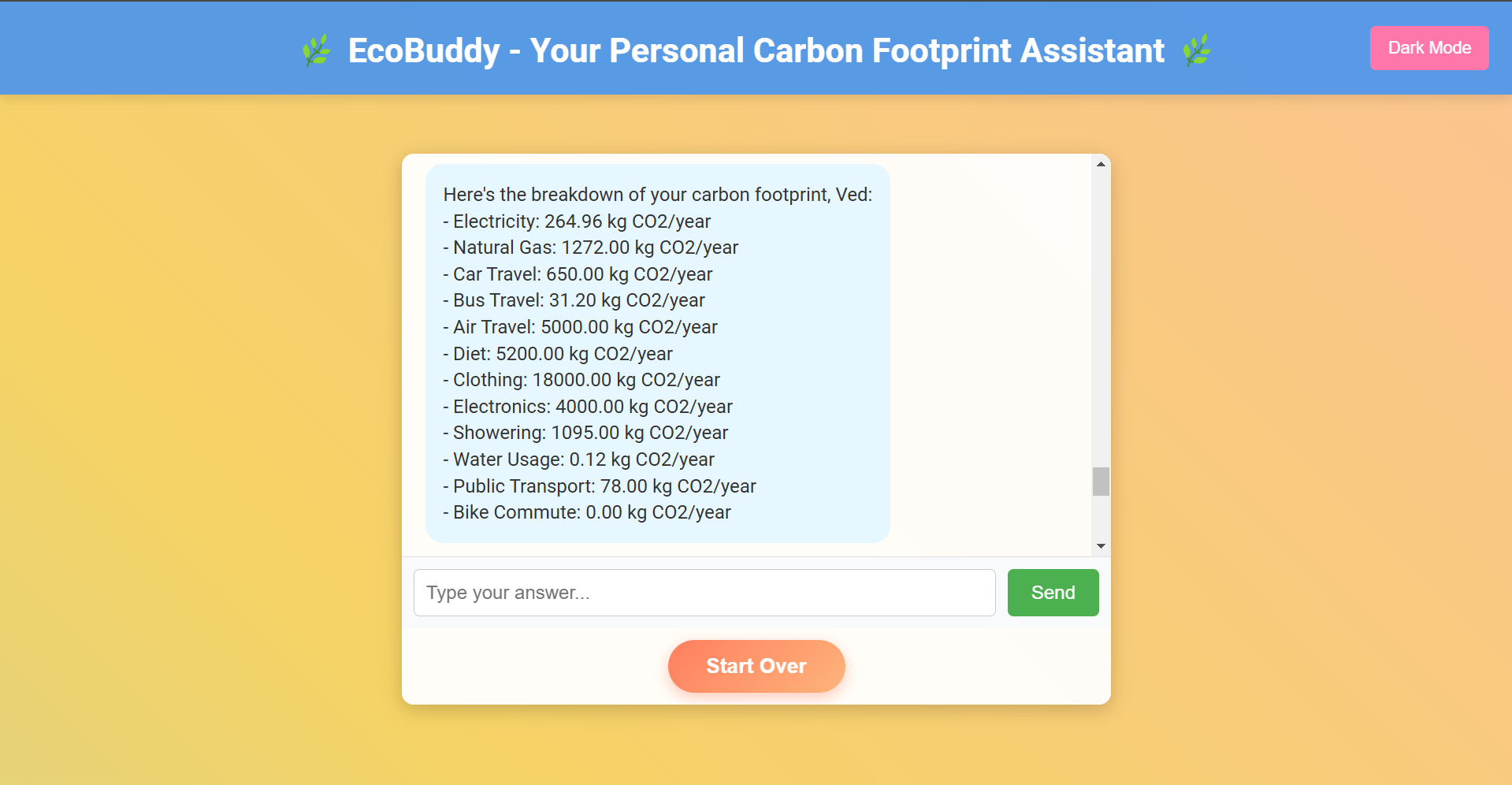Image resolution: width=1512 pixels, height=785 pixels.
Task: Select the Natural Gas 1272.00 kg line
Action: (590, 247)
